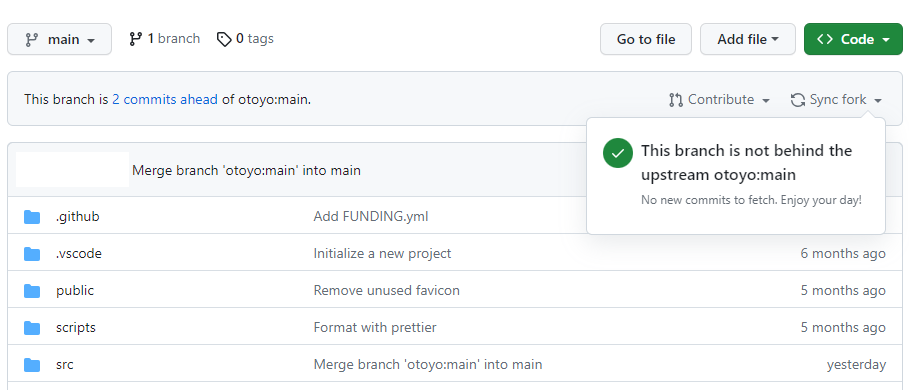Click the public folder icon

coord(32,291)
